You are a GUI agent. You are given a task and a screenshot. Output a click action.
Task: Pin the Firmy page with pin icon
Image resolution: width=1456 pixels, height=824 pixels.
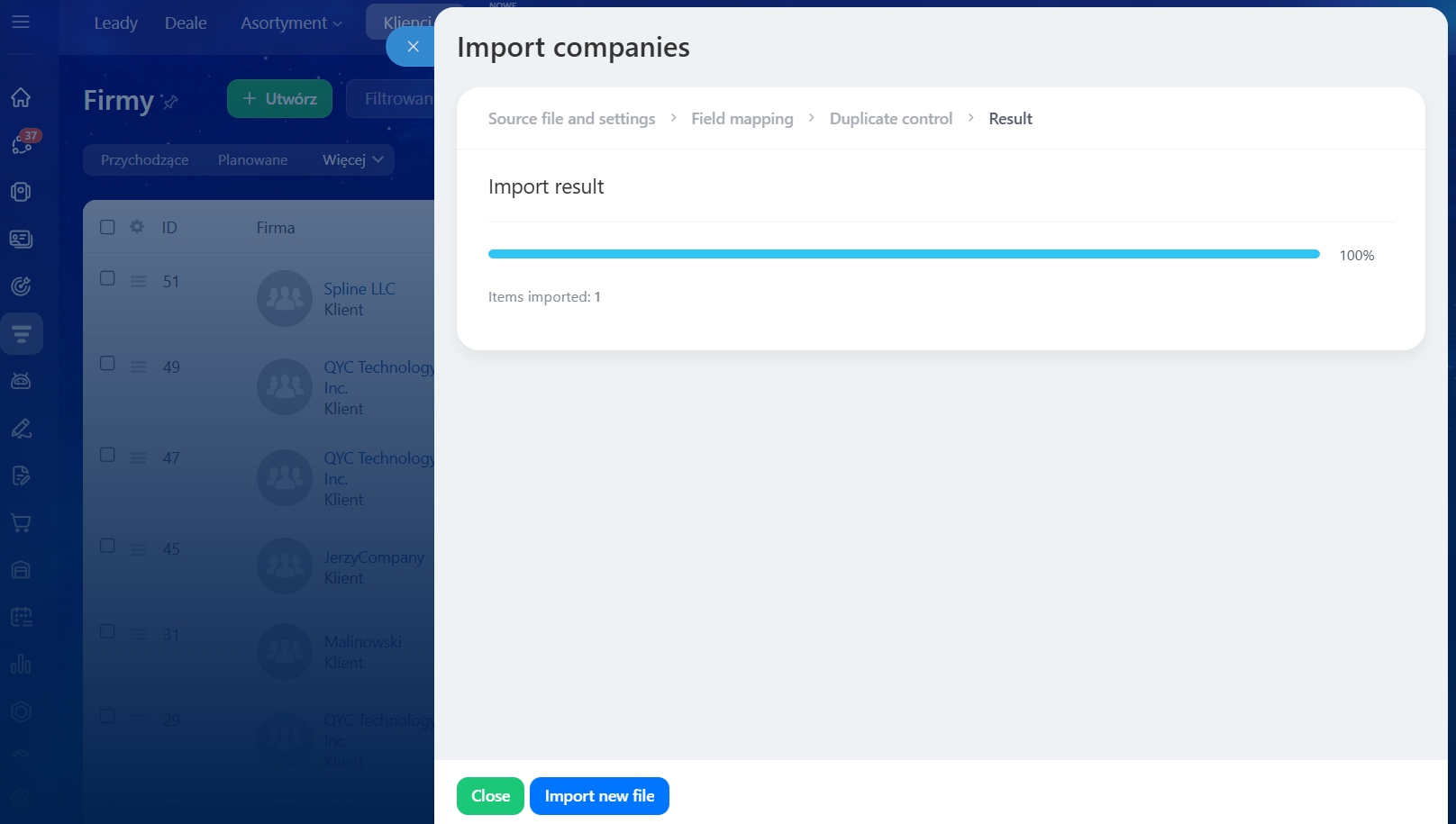coord(170,102)
